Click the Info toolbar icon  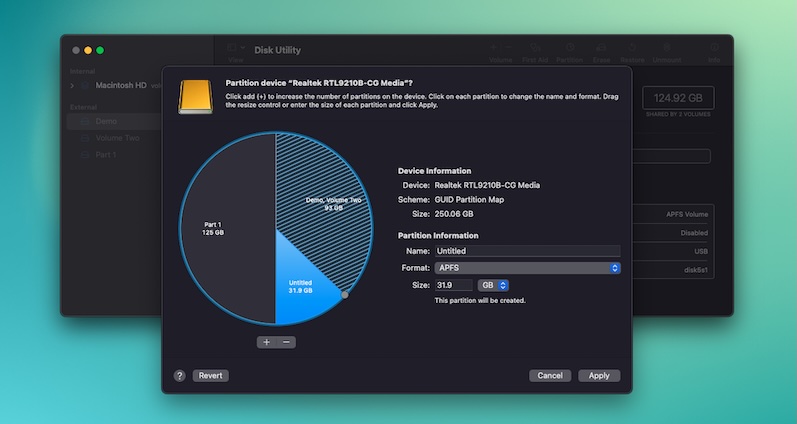[714, 50]
